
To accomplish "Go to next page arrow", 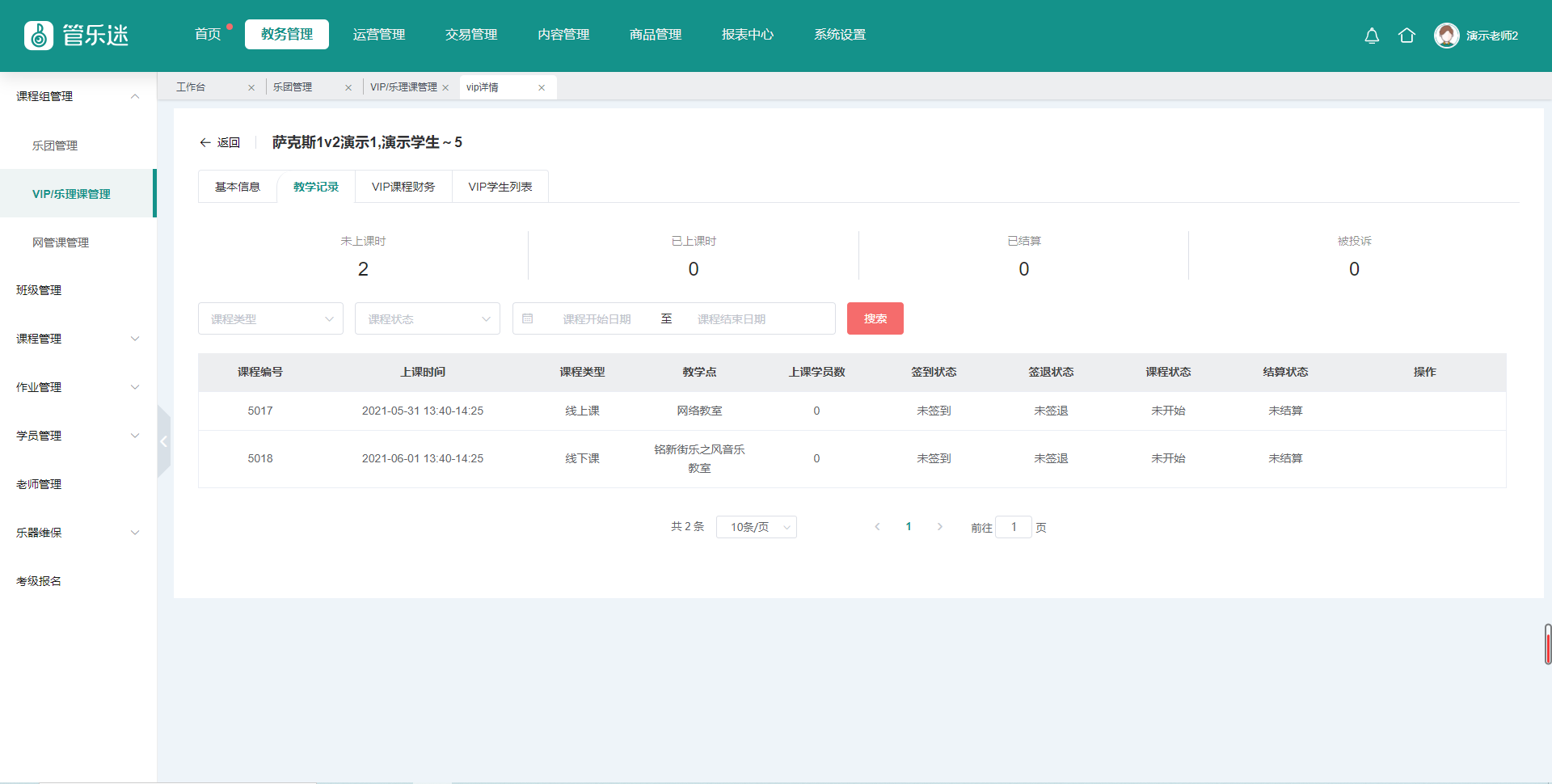I will coord(939,527).
